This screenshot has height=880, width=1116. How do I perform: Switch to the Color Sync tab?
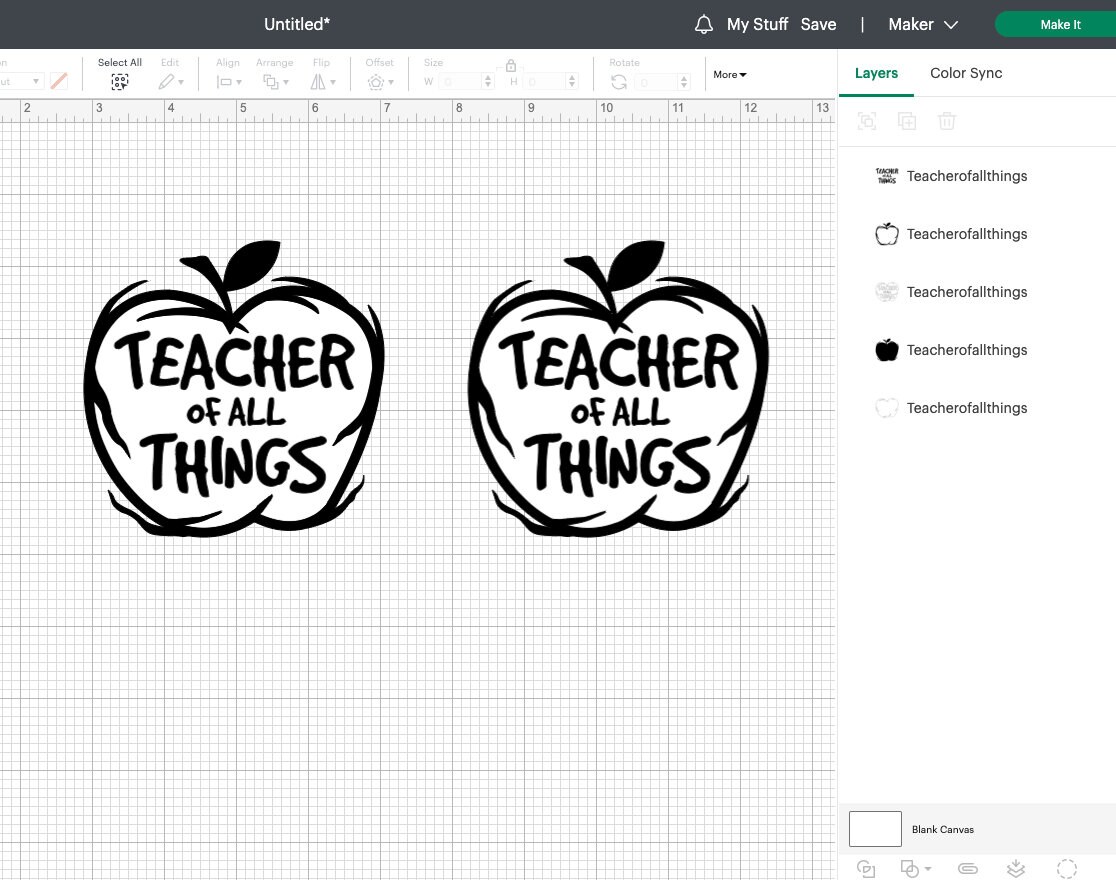pyautogui.click(x=966, y=73)
